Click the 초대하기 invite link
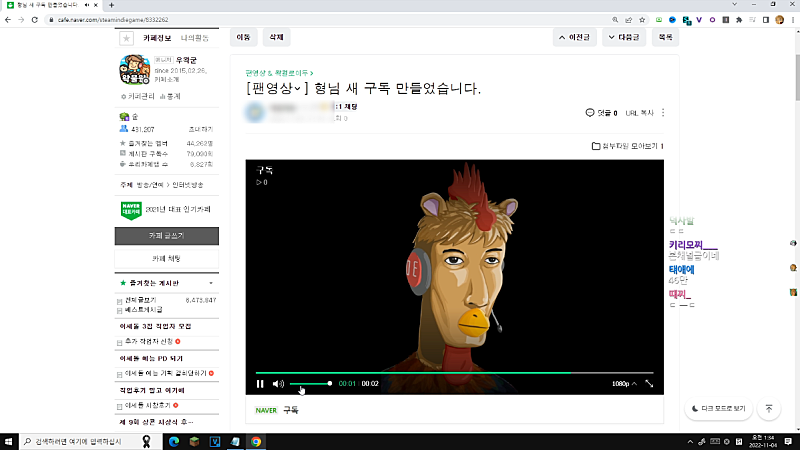This screenshot has width=800, height=450. 201,130
